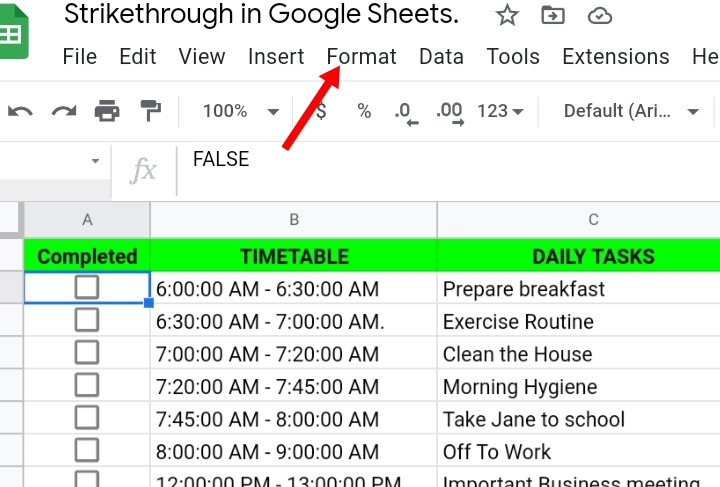Select the Prepare breakfast cell
Screen dimensions: 720x487
[x=579, y=288]
